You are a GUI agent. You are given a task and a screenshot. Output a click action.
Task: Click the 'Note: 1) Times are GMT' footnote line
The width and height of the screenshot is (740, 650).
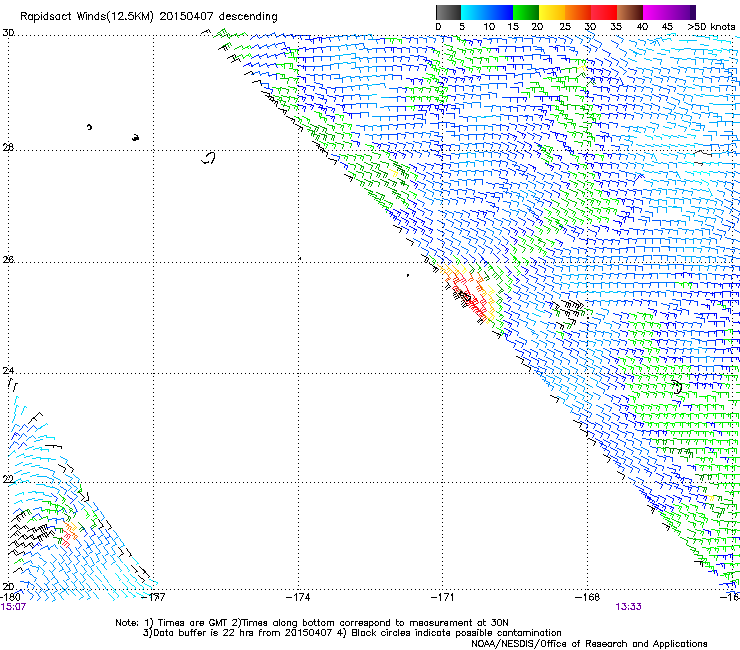tap(312, 623)
